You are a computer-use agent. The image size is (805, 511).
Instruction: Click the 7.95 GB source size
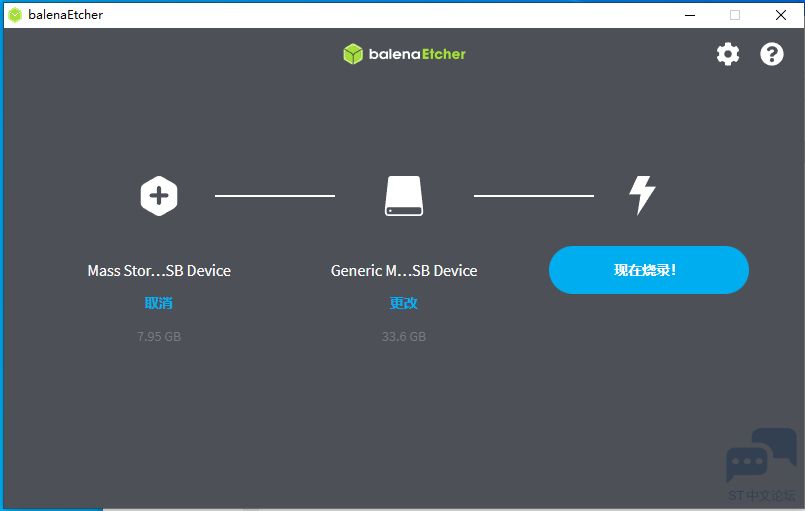(159, 337)
